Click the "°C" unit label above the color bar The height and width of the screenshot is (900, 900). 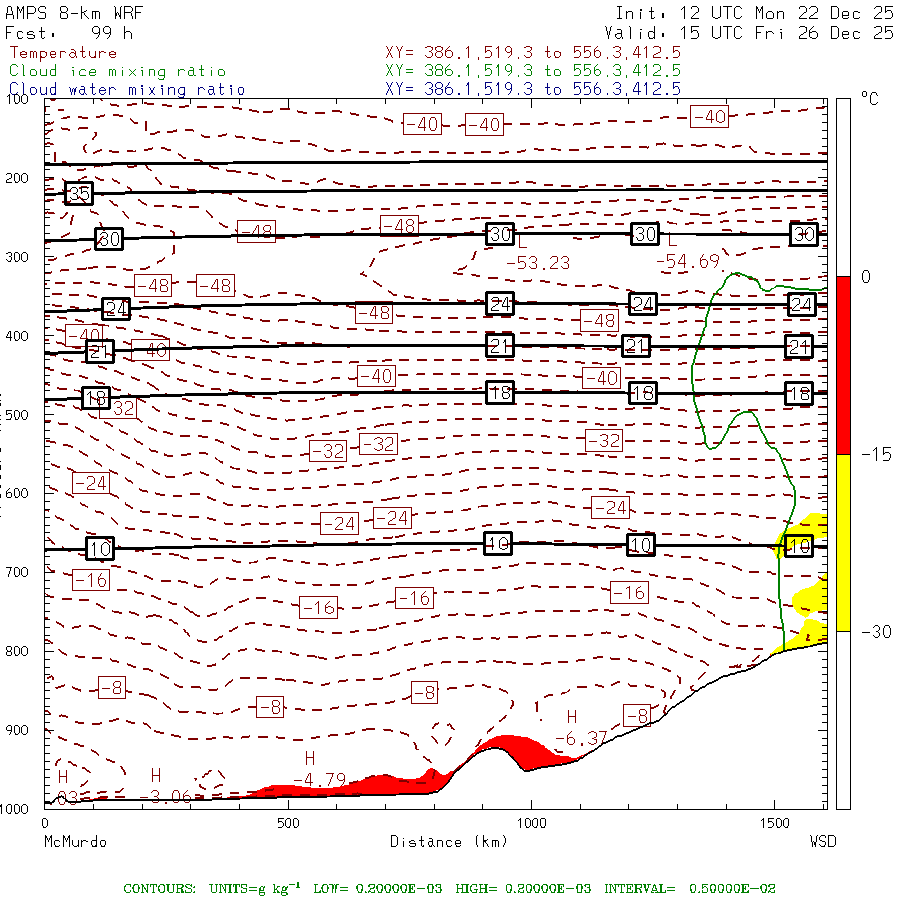point(870,99)
